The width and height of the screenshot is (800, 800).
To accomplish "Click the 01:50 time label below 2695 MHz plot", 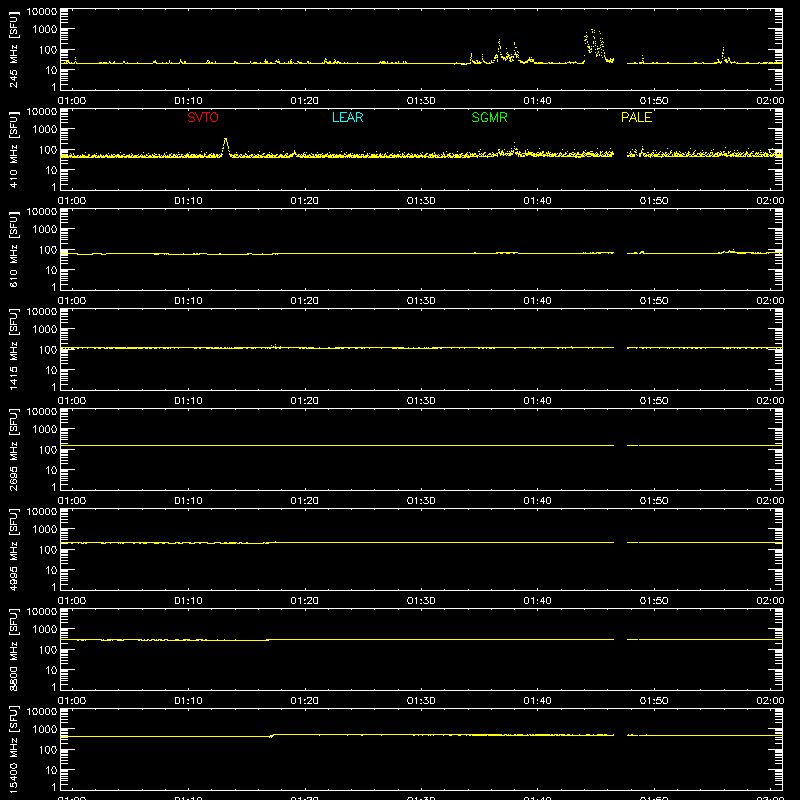I will [654, 501].
